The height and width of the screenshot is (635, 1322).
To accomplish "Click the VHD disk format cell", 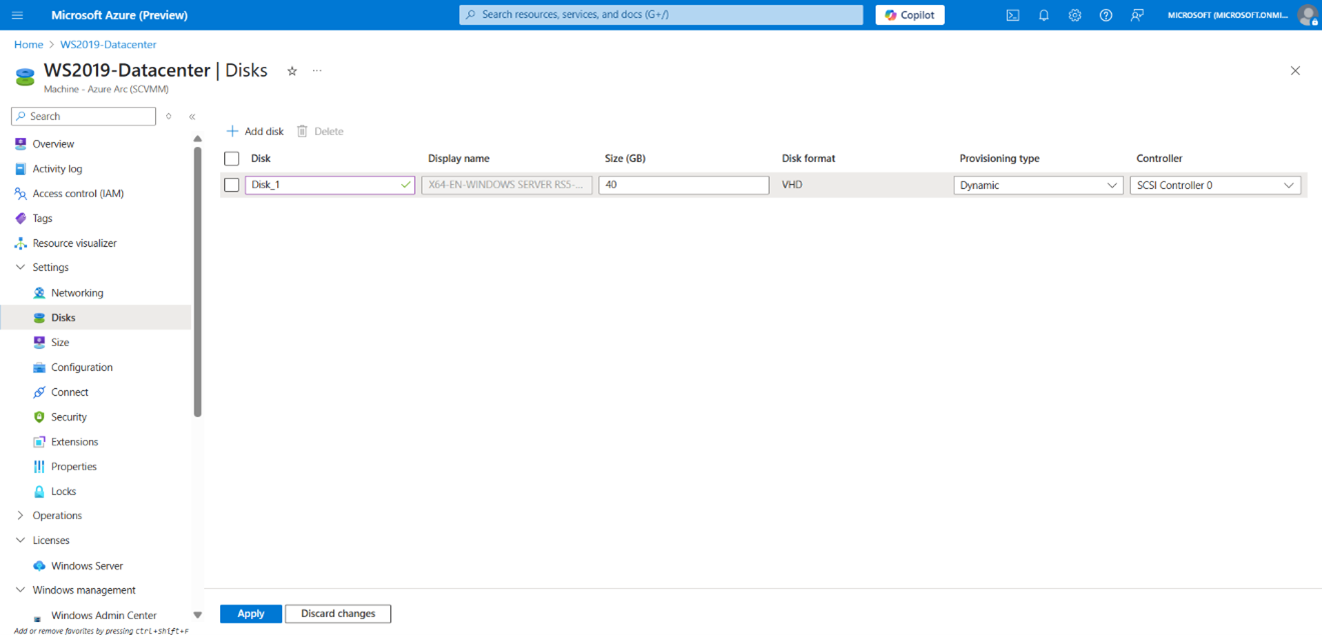I will (792, 185).
